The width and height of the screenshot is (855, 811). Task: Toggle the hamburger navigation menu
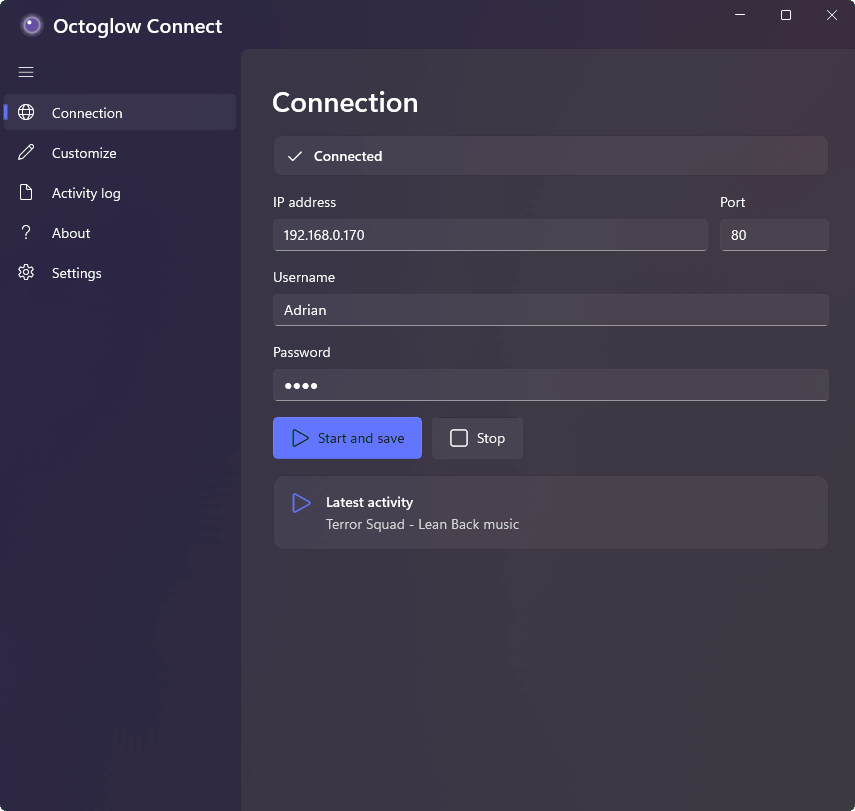[26, 72]
